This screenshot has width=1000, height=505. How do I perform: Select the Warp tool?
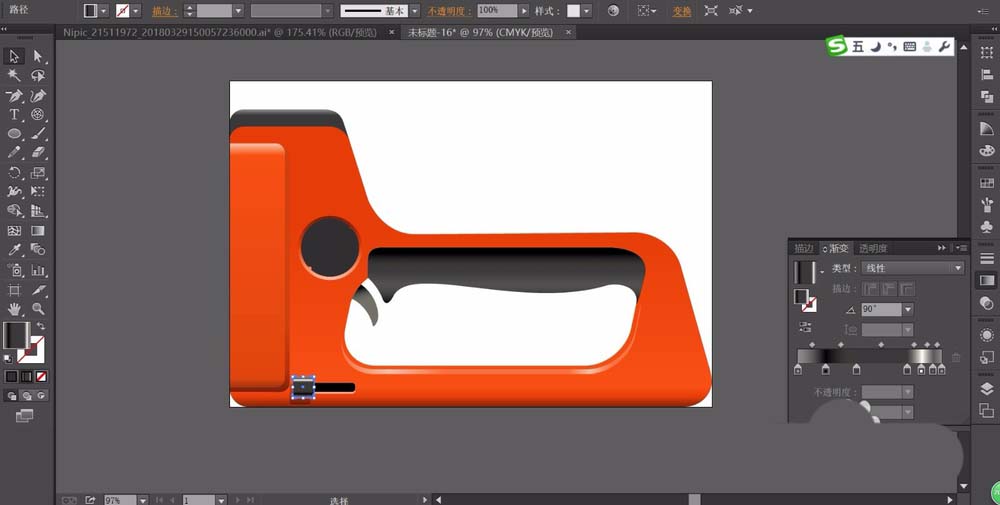point(14,192)
